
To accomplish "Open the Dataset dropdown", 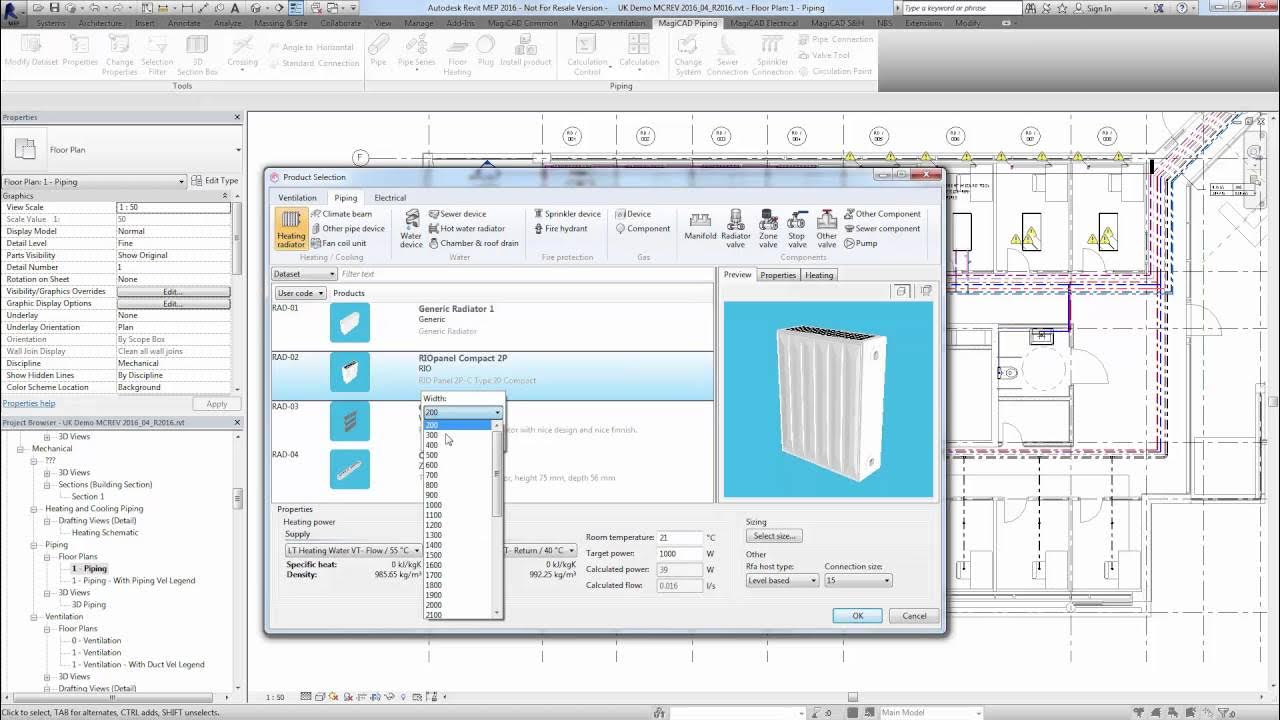I will point(304,274).
